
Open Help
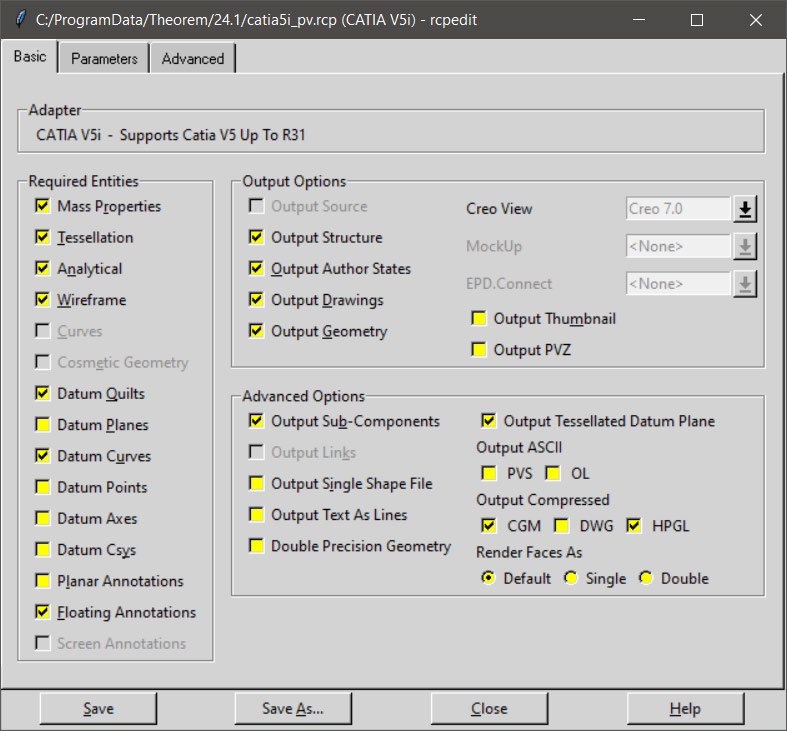(685, 708)
